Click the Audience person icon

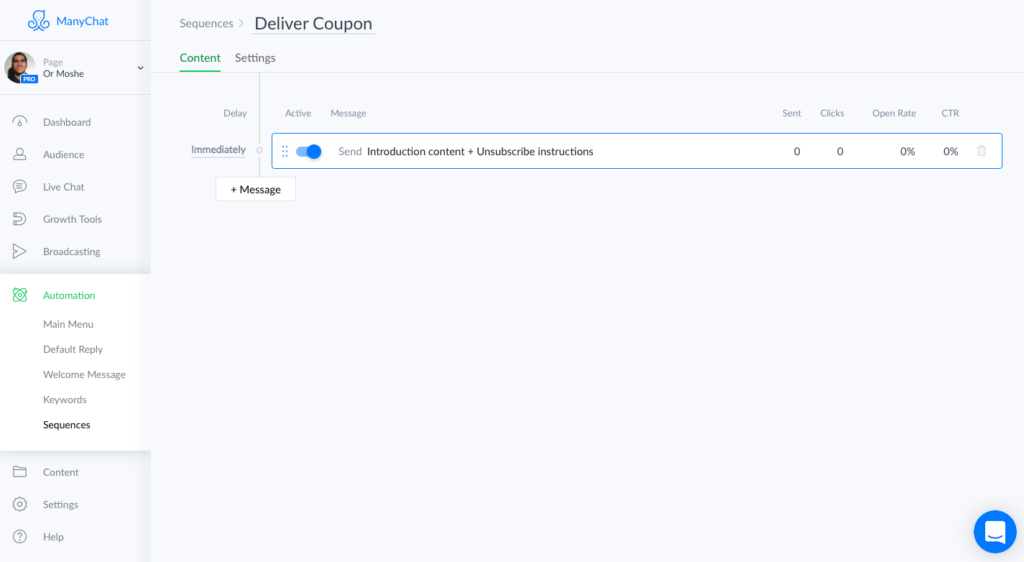(20, 154)
